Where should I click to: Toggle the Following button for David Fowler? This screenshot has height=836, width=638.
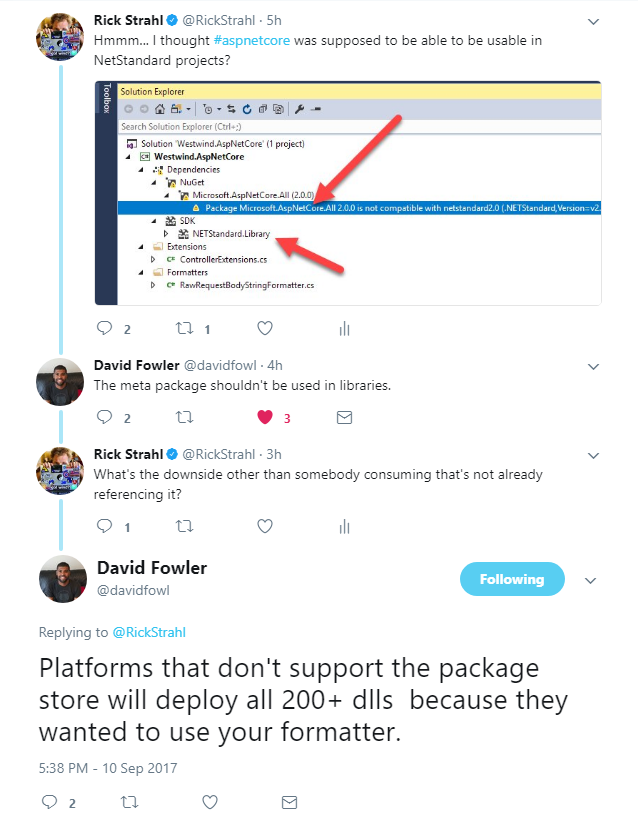click(512, 579)
